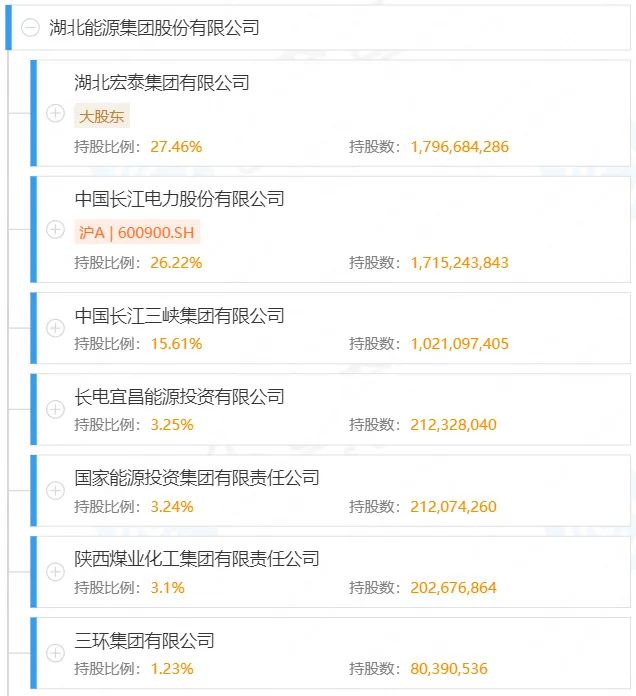Open the 三环集团有限公司 company link
This screenshot has width=636, height=696.
point(145,640)
